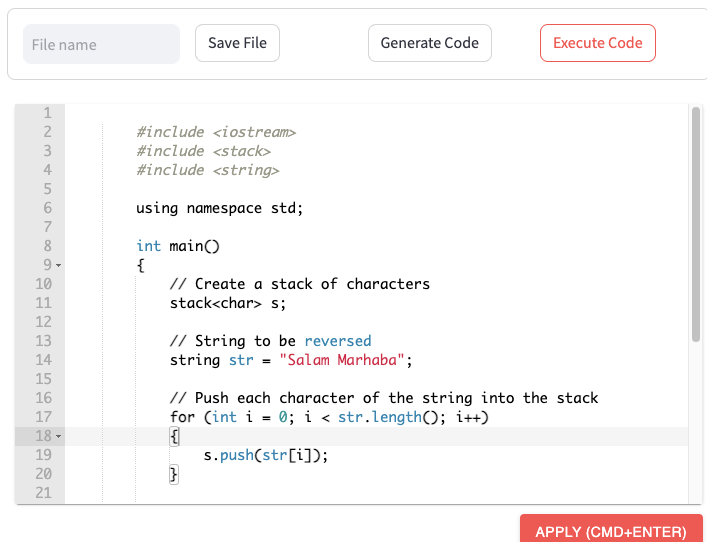Collapse the code fold at line 18
Viewport: 707px width, 542px height.
(x=58, y=437)
